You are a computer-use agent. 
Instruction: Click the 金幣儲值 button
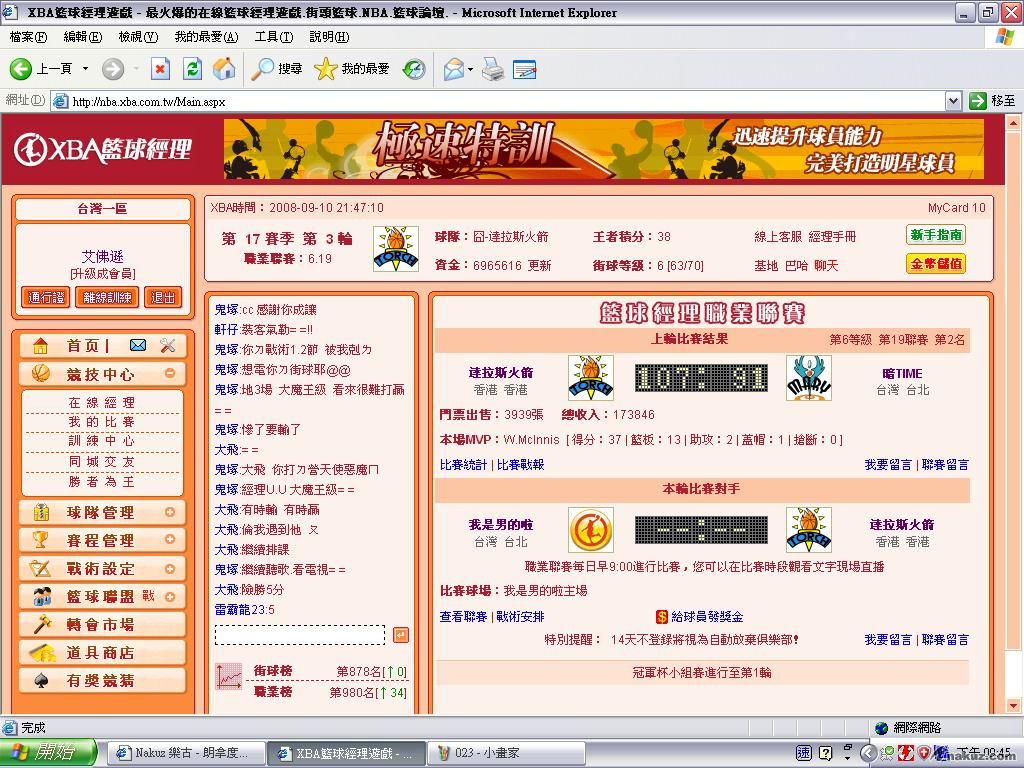tap(936, 264)
